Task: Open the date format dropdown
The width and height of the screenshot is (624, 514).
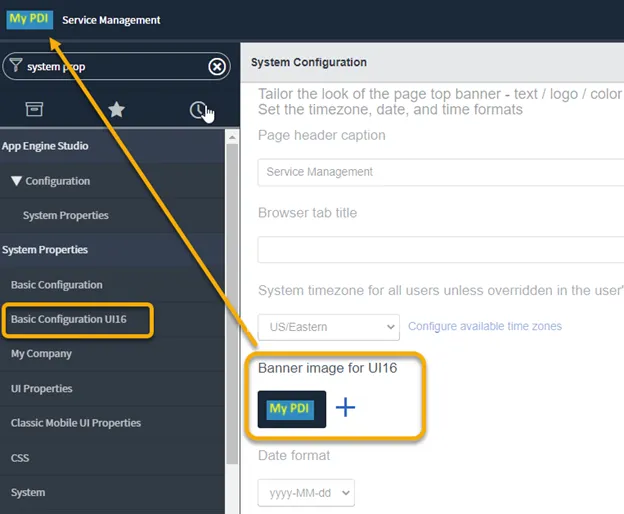Action: (x=306, y=493)
